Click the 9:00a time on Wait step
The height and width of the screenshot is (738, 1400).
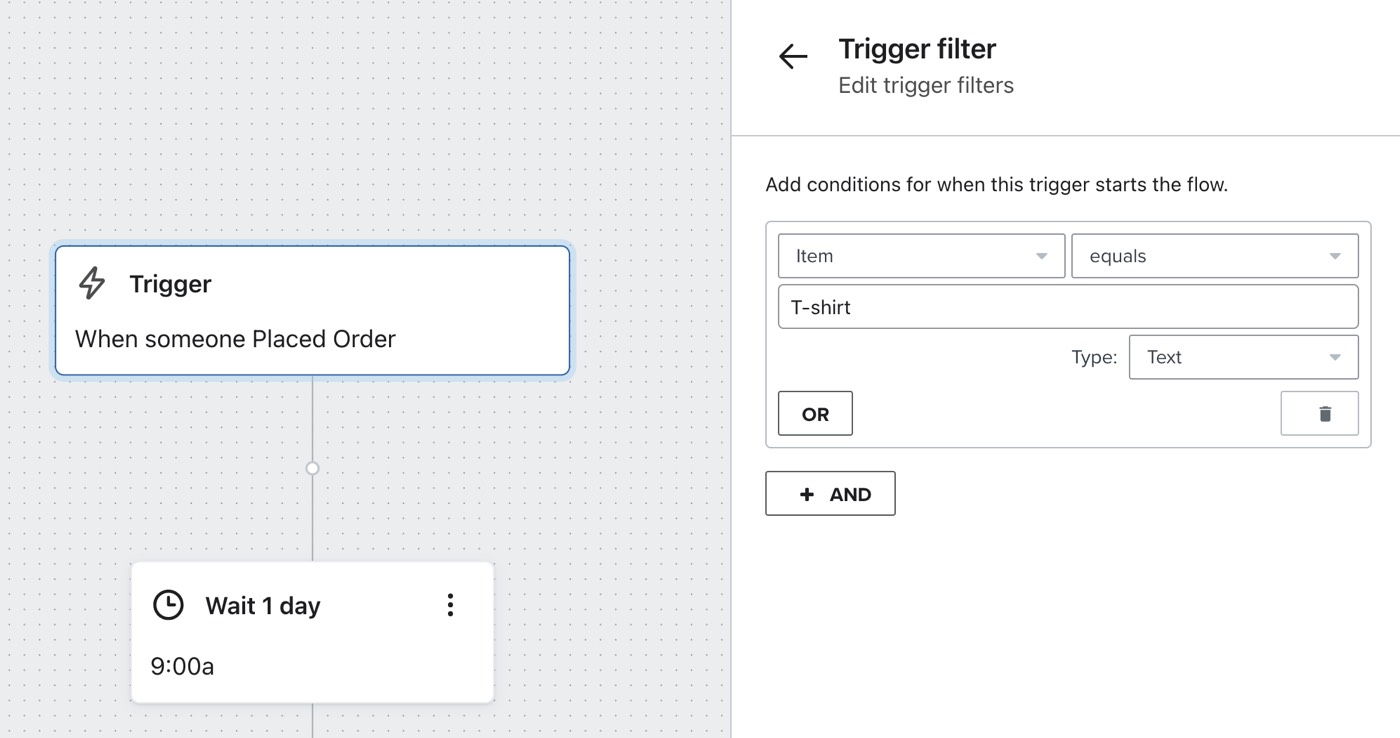point(182,666)
